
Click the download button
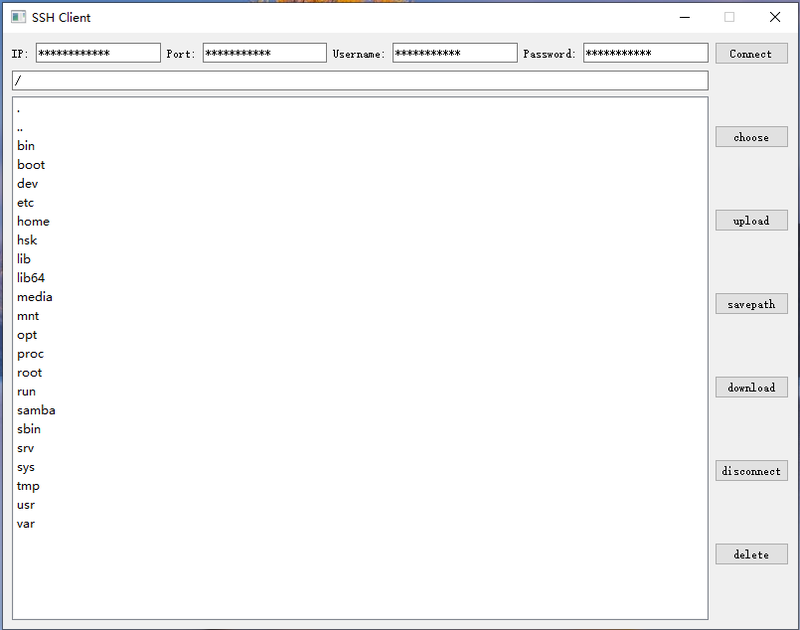click(751, 387)
